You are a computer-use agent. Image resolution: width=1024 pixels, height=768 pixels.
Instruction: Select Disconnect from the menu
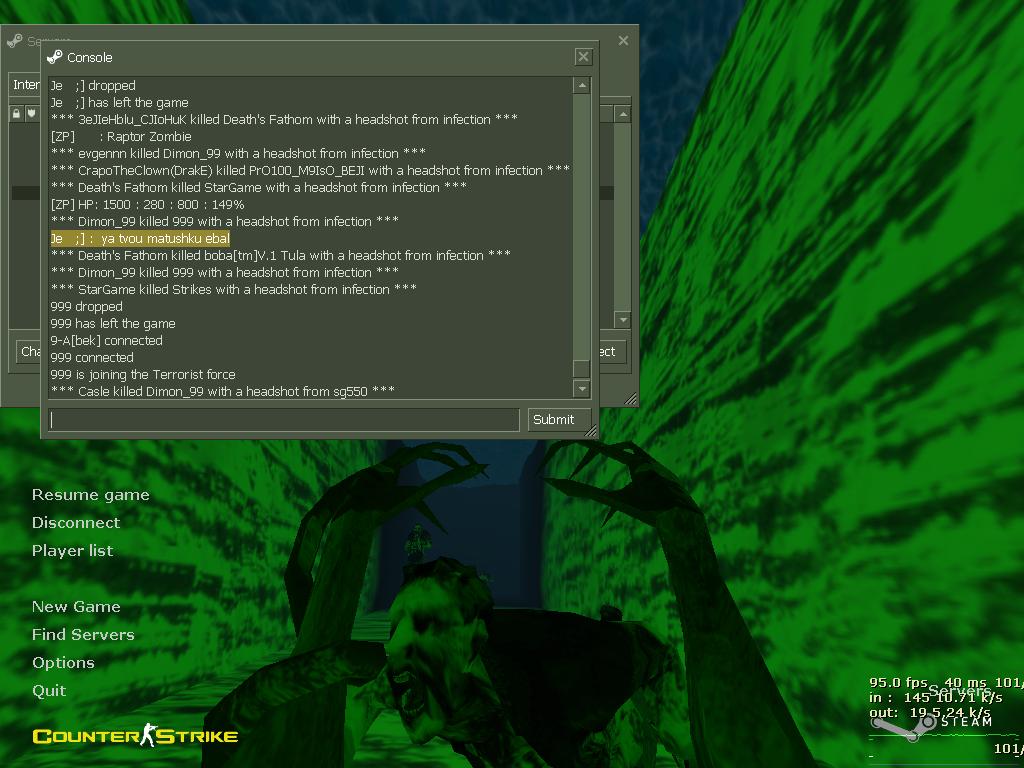(76, 522)
